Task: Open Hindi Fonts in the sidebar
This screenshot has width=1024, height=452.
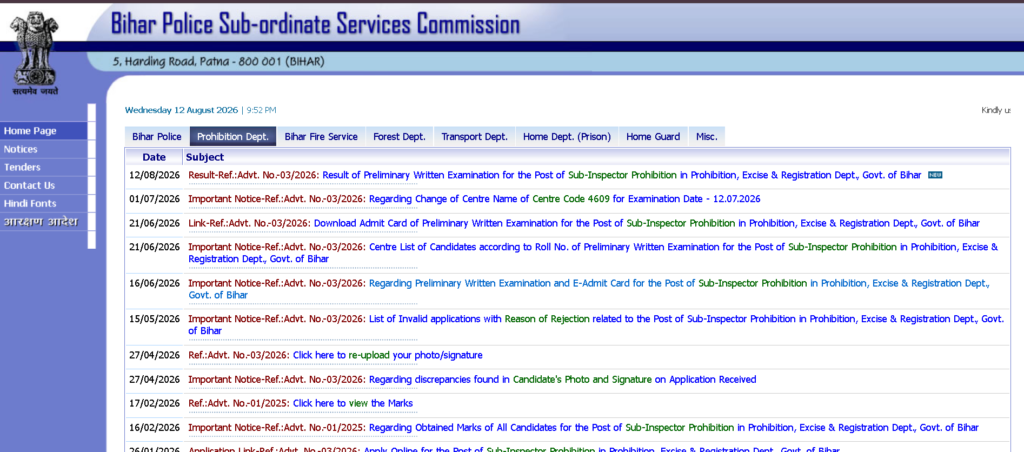Action: coord(43,203)
